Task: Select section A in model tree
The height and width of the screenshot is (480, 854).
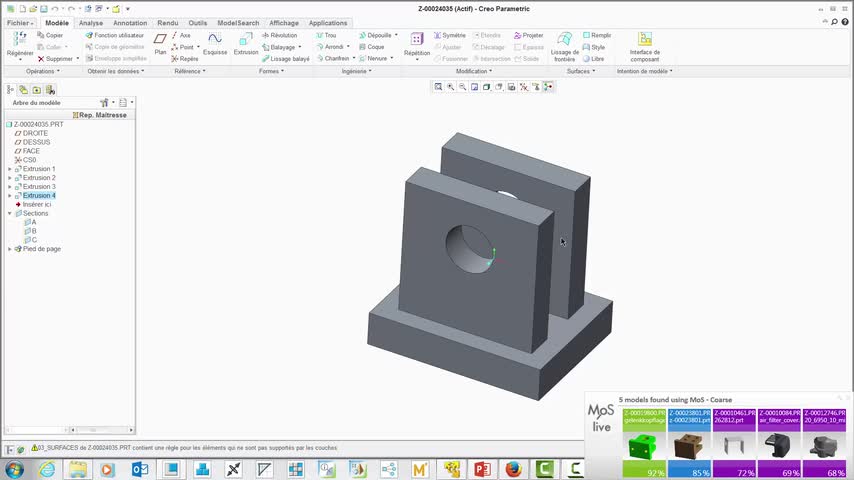Action: point(34,222)
